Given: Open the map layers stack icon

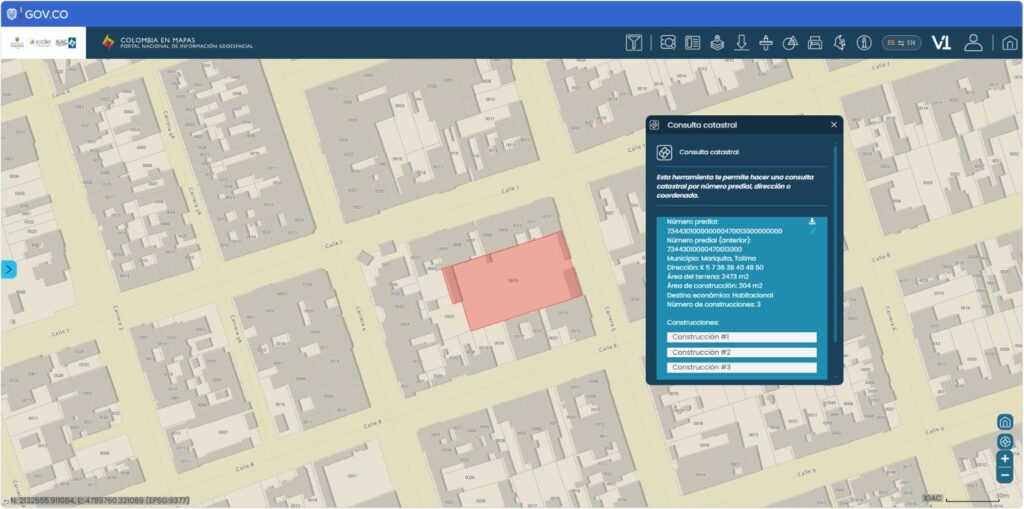Looking at the screenshot, I should click(x=717, y=43).
